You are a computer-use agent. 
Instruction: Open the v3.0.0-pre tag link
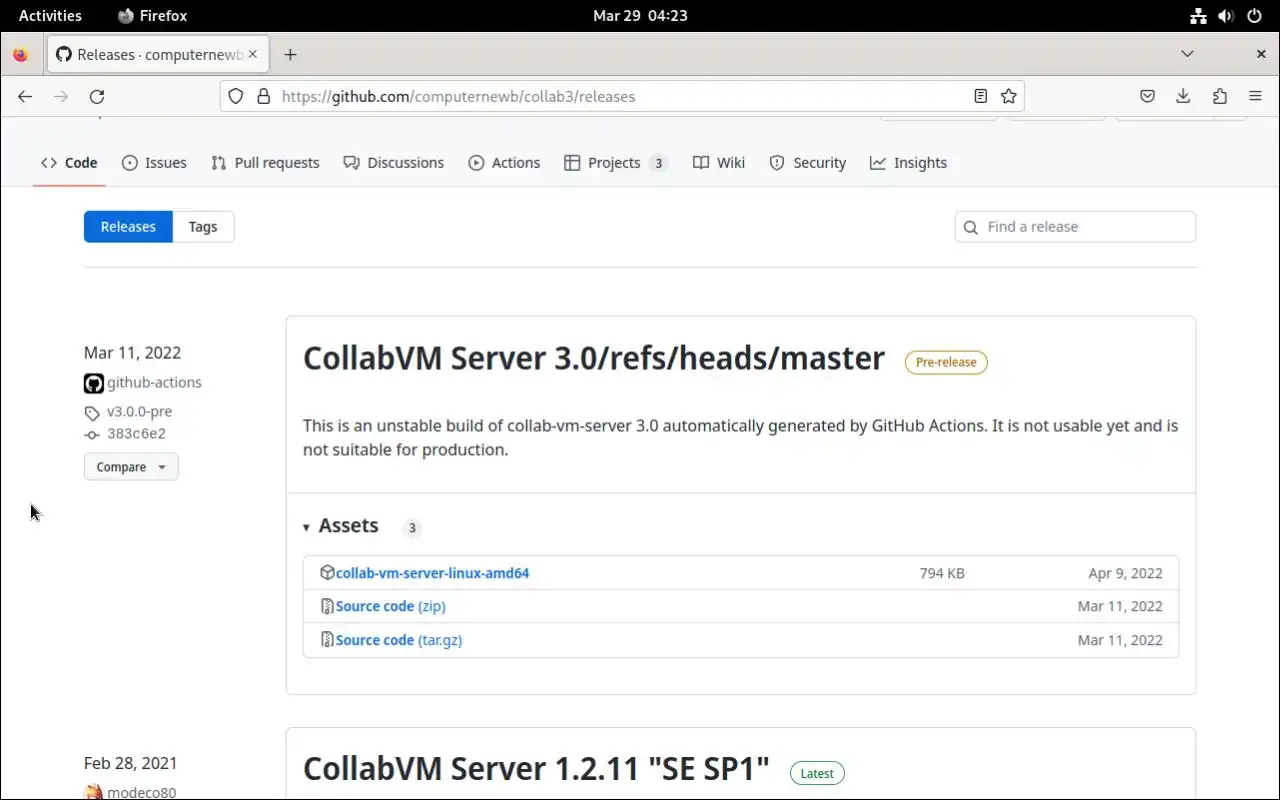coord(139,412)
